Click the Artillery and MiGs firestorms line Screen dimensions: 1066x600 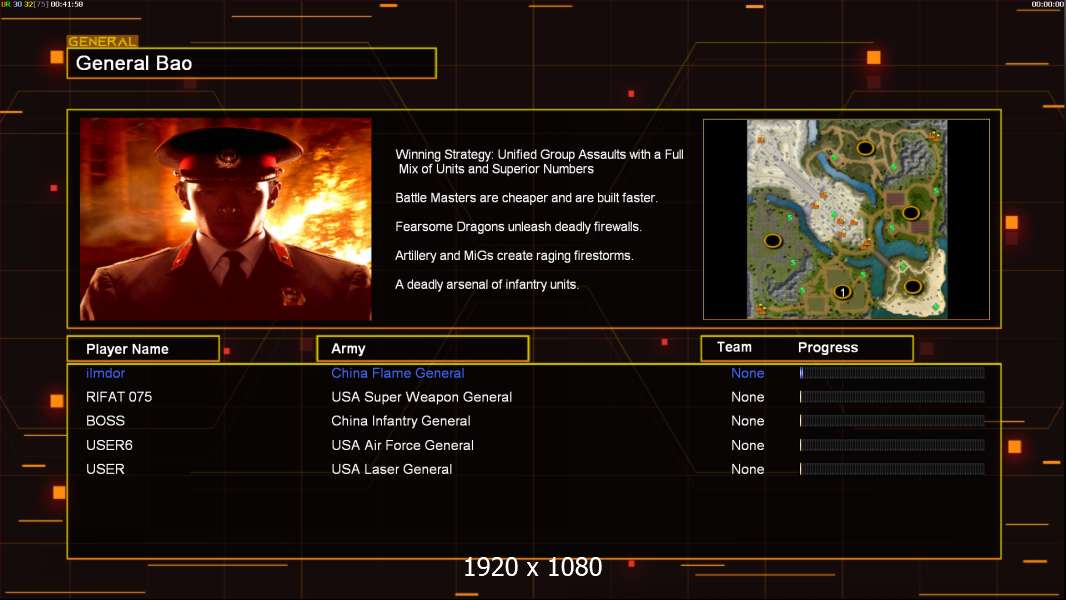pyautogui.click(x=514, y=255)
